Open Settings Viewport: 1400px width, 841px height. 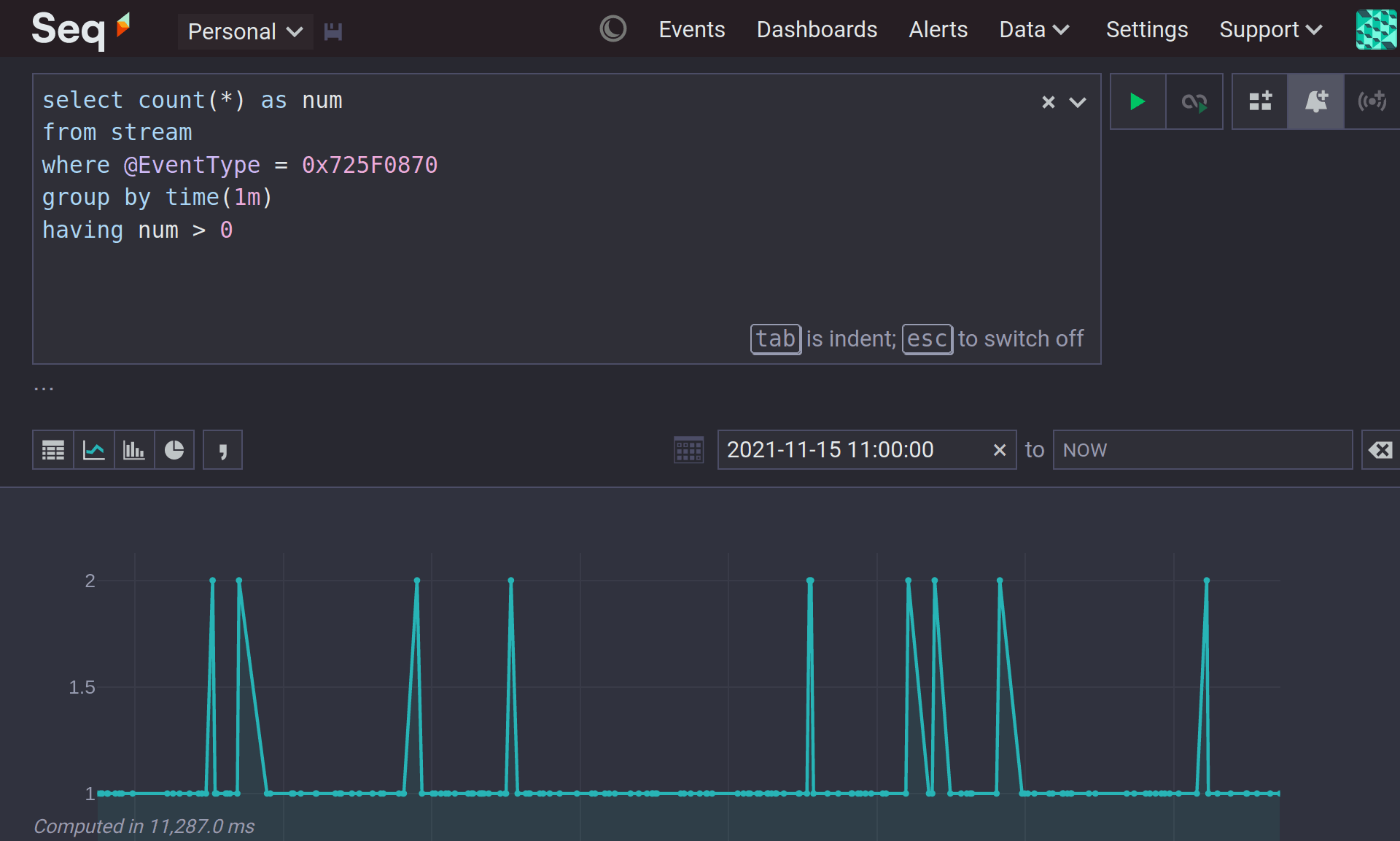click(x=1147, y=29)
